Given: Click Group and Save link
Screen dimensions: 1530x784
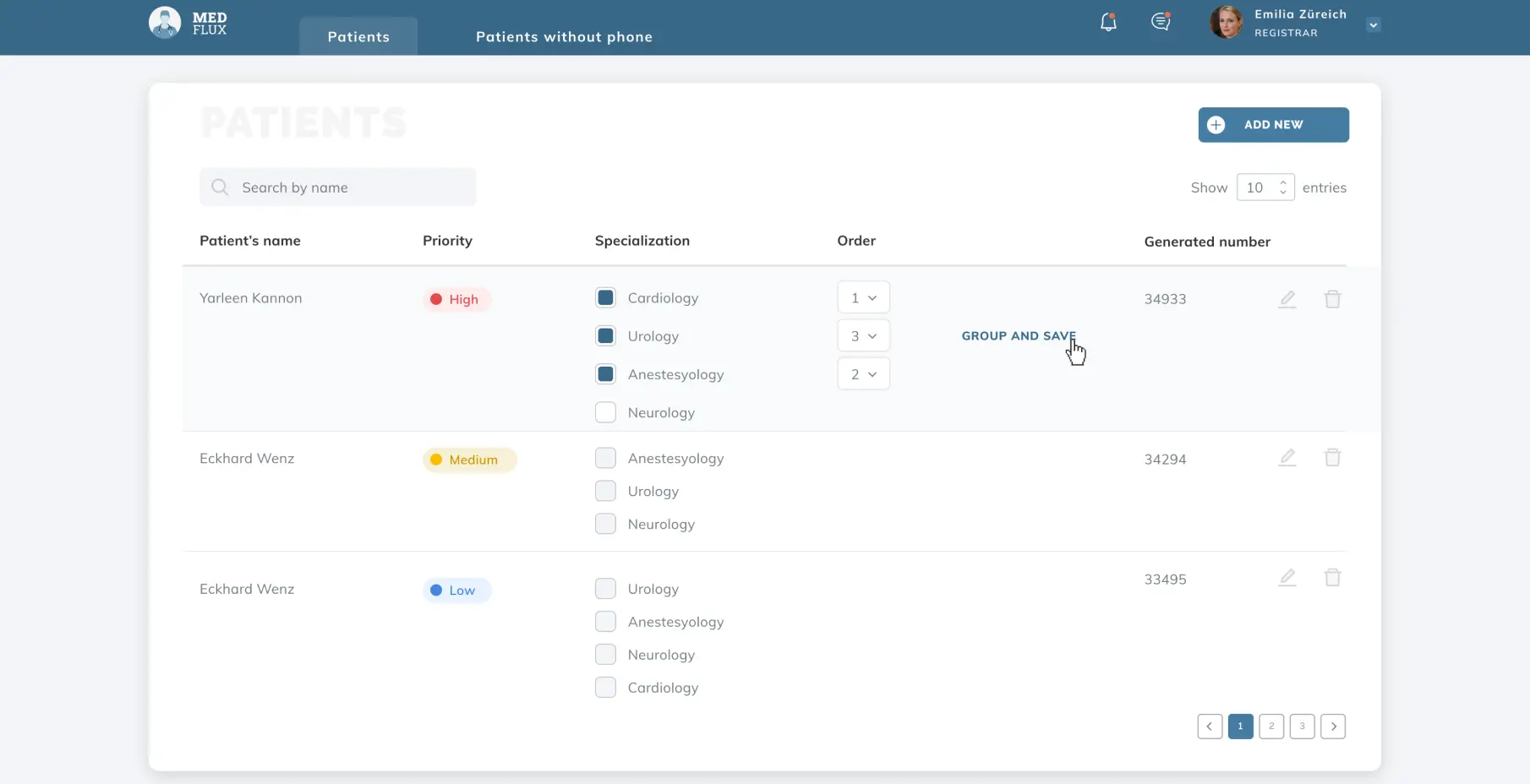Looking at the screenshot, I should (1018, 336).
